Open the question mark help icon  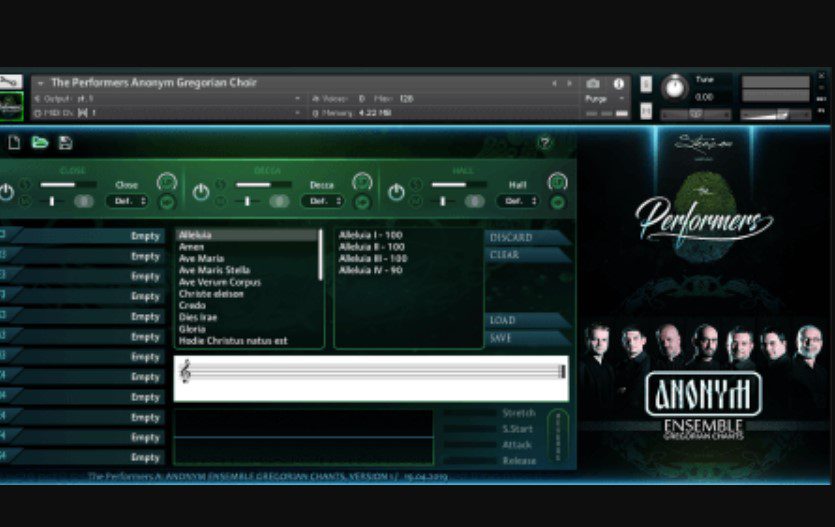tap(545, 143)
